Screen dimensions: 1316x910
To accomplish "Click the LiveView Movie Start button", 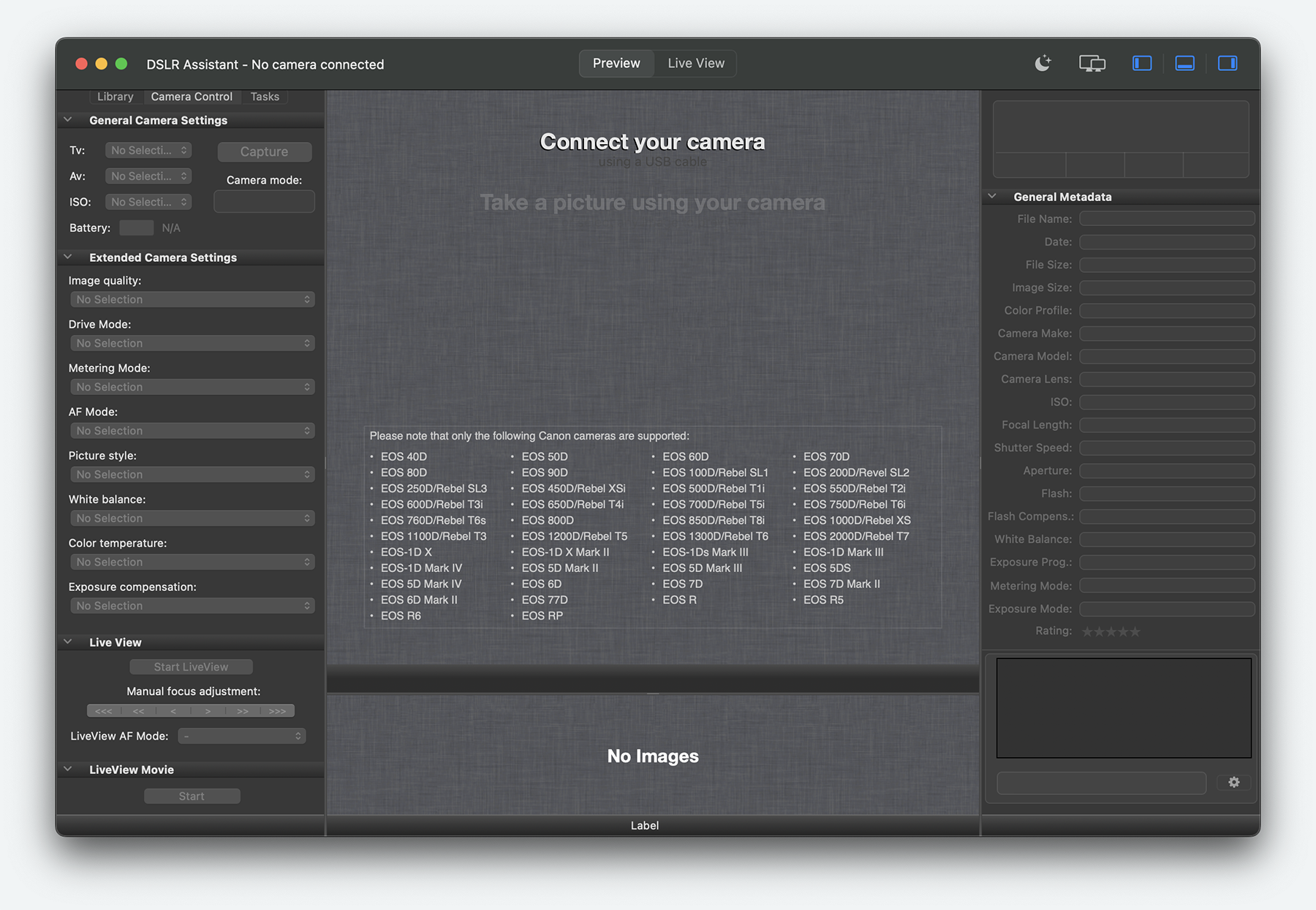I will pos(192,796).
